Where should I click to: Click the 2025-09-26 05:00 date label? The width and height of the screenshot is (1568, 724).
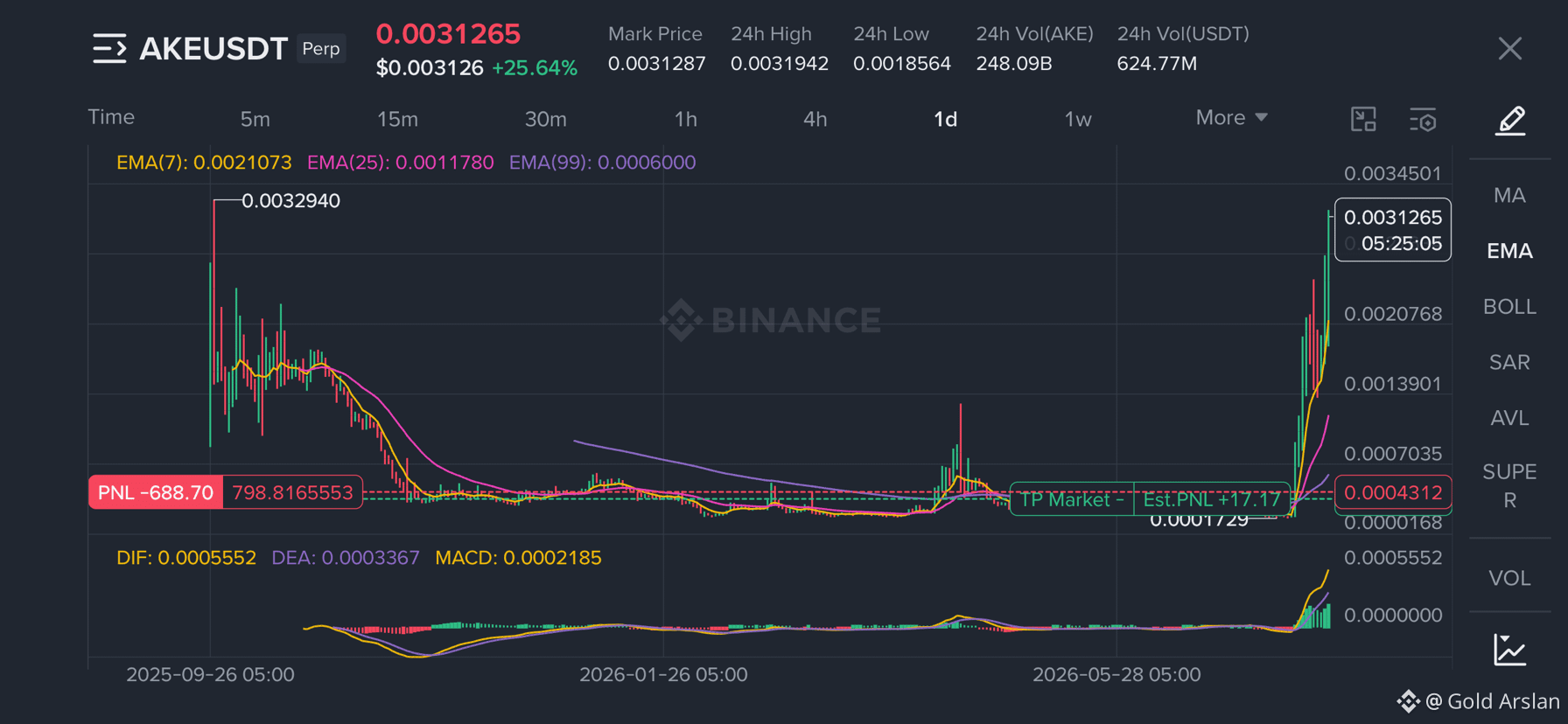(210, 675)
